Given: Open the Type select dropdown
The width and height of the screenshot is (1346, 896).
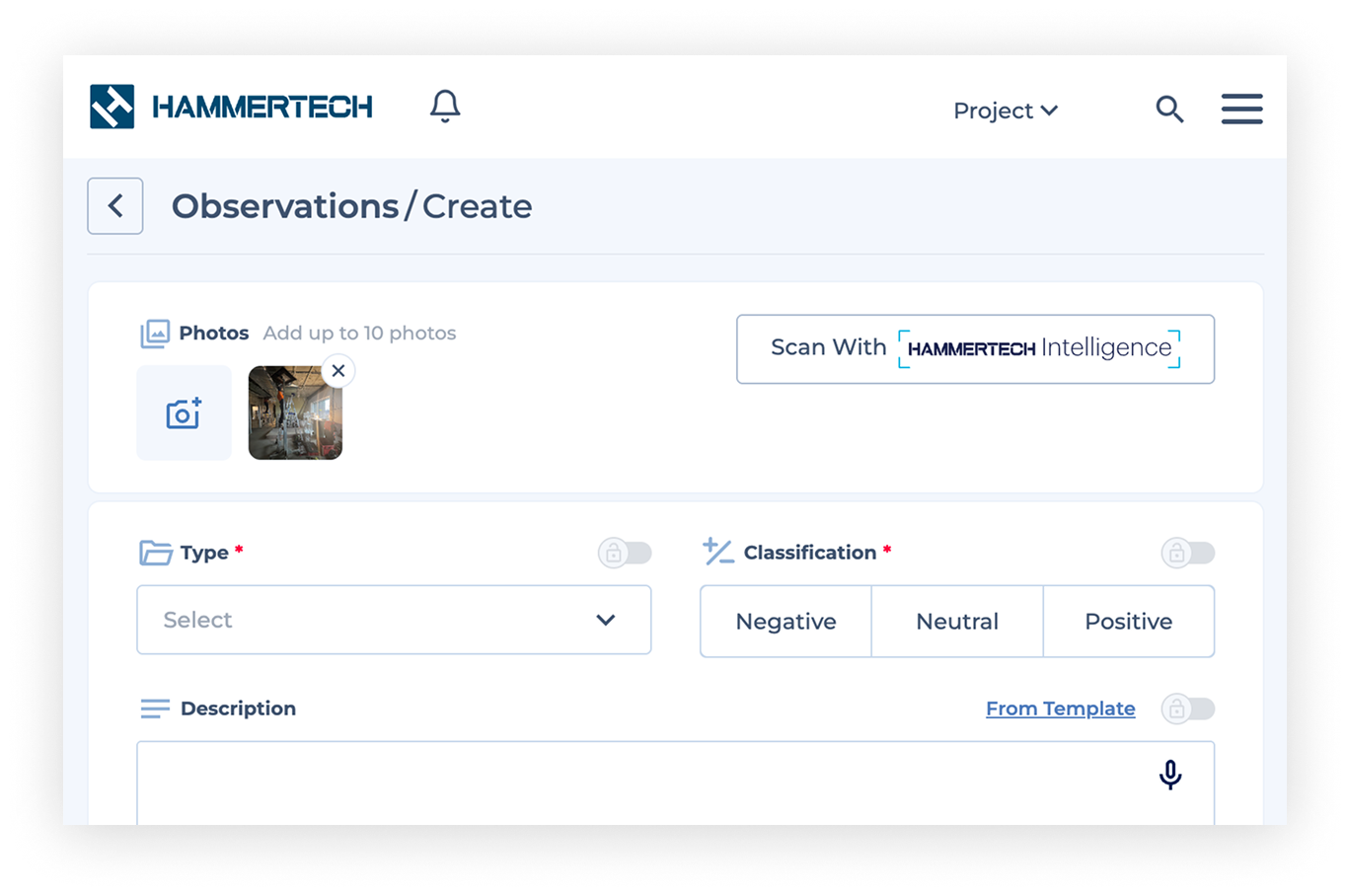Looking at the screenshot, I should 394,620.
